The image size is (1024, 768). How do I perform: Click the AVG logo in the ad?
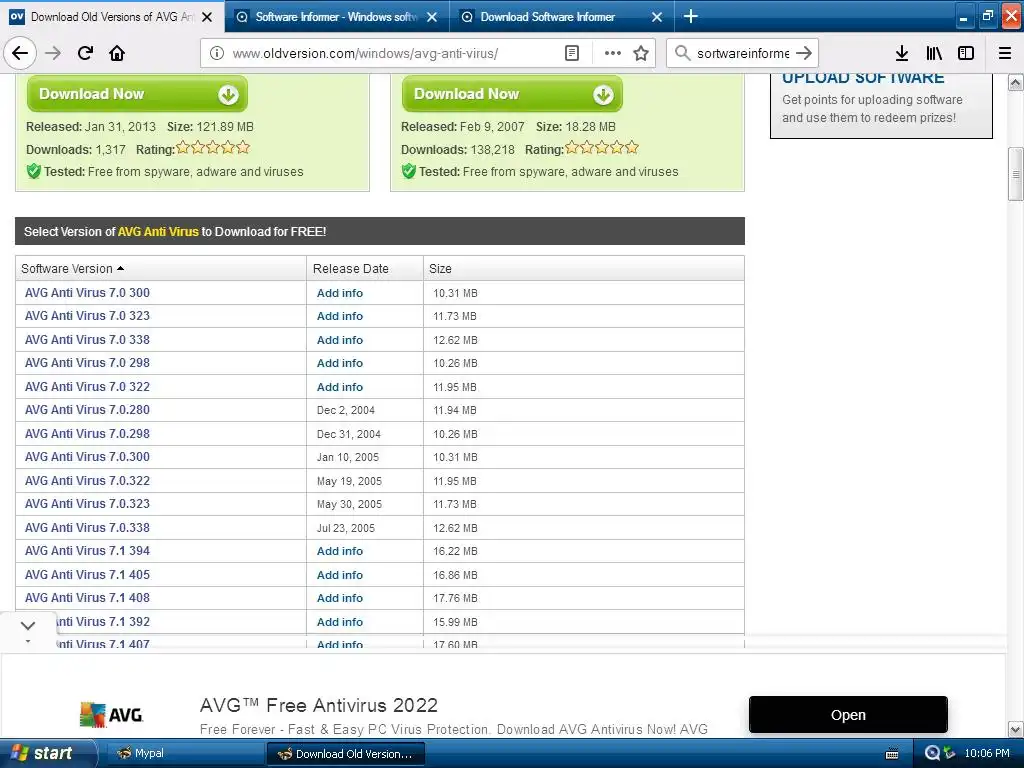111,715
